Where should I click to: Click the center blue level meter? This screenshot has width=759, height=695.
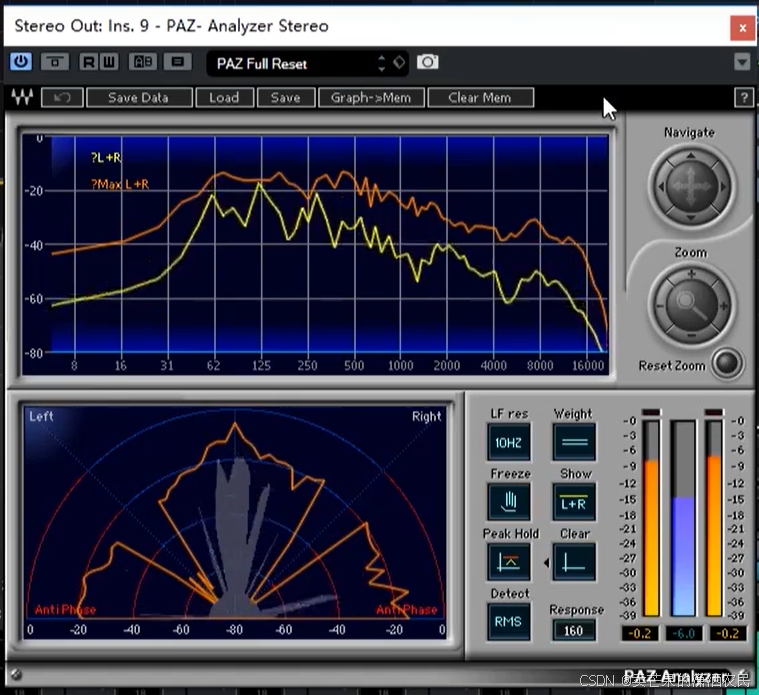click(683, 518)
